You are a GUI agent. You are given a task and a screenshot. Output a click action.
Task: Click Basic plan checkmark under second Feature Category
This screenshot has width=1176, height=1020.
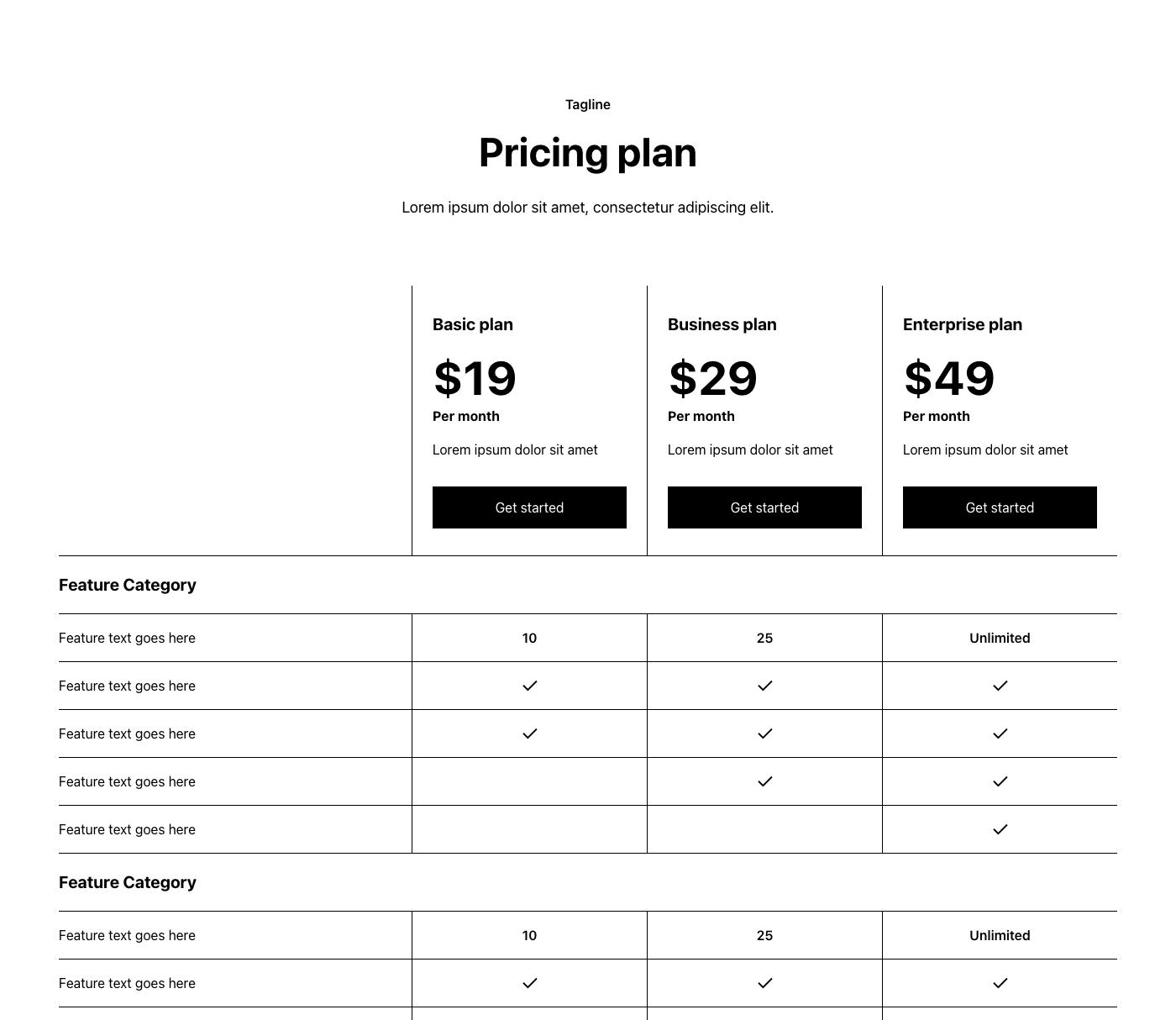click(529, 983)
